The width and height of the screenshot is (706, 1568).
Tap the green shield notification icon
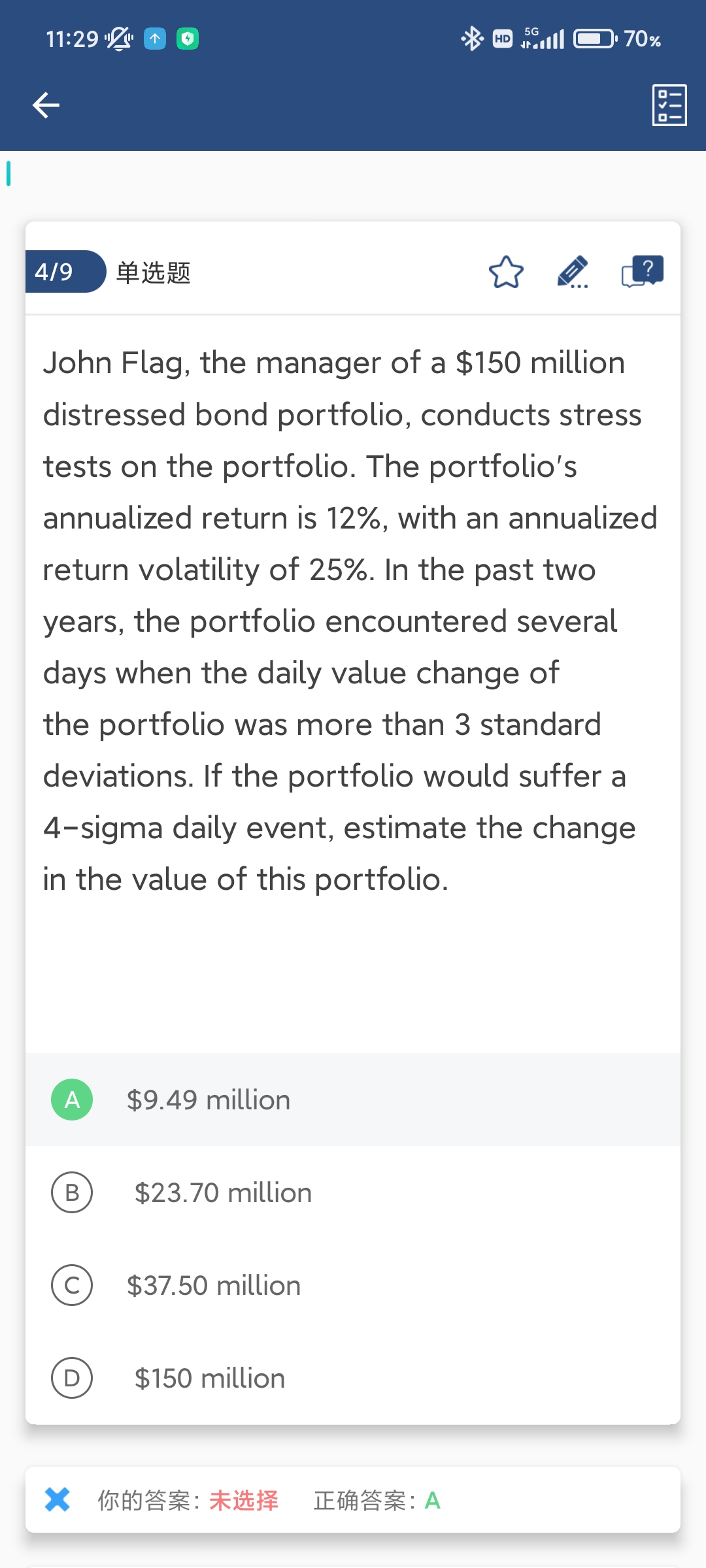pyautogui.click(x=188, y=39)
